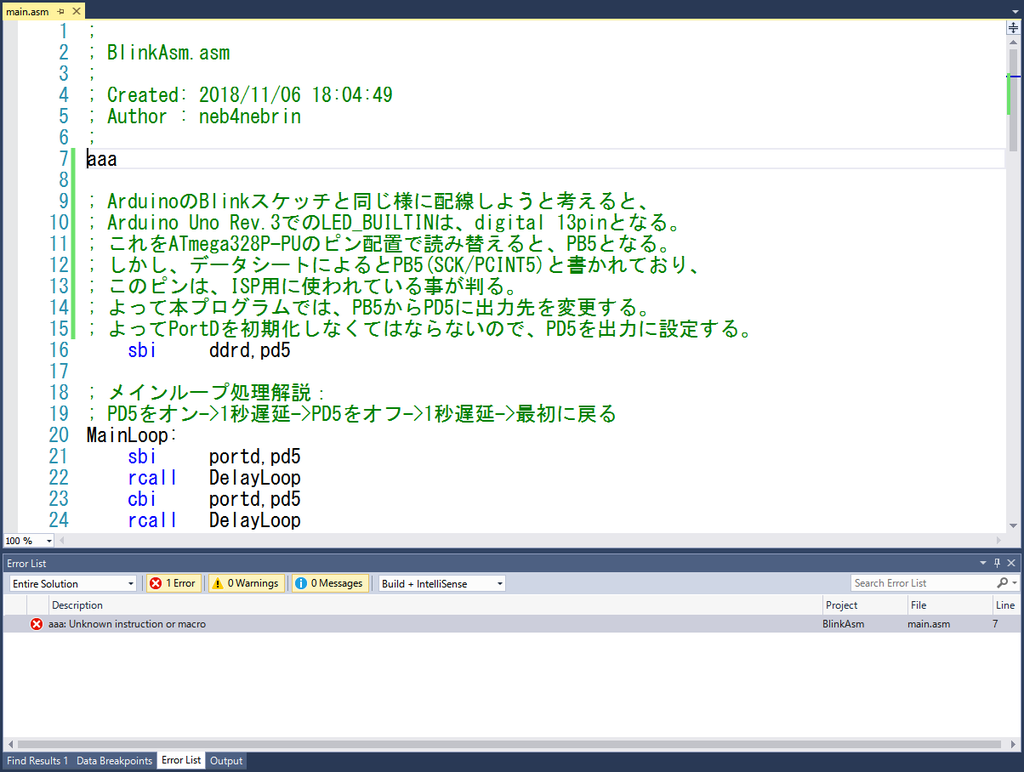Click the BlinkAsm project cell in error row
This screenshot has height=772, width=1024.
tap(843, 624)
